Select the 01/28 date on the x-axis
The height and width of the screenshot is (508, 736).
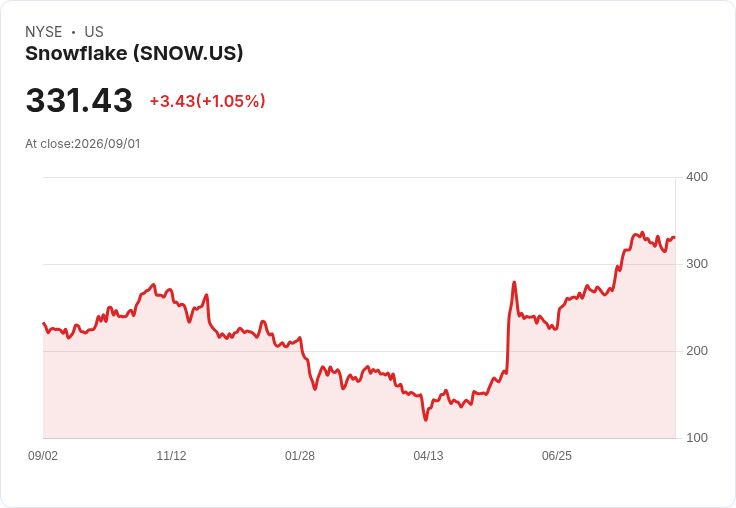pos(299,455)
